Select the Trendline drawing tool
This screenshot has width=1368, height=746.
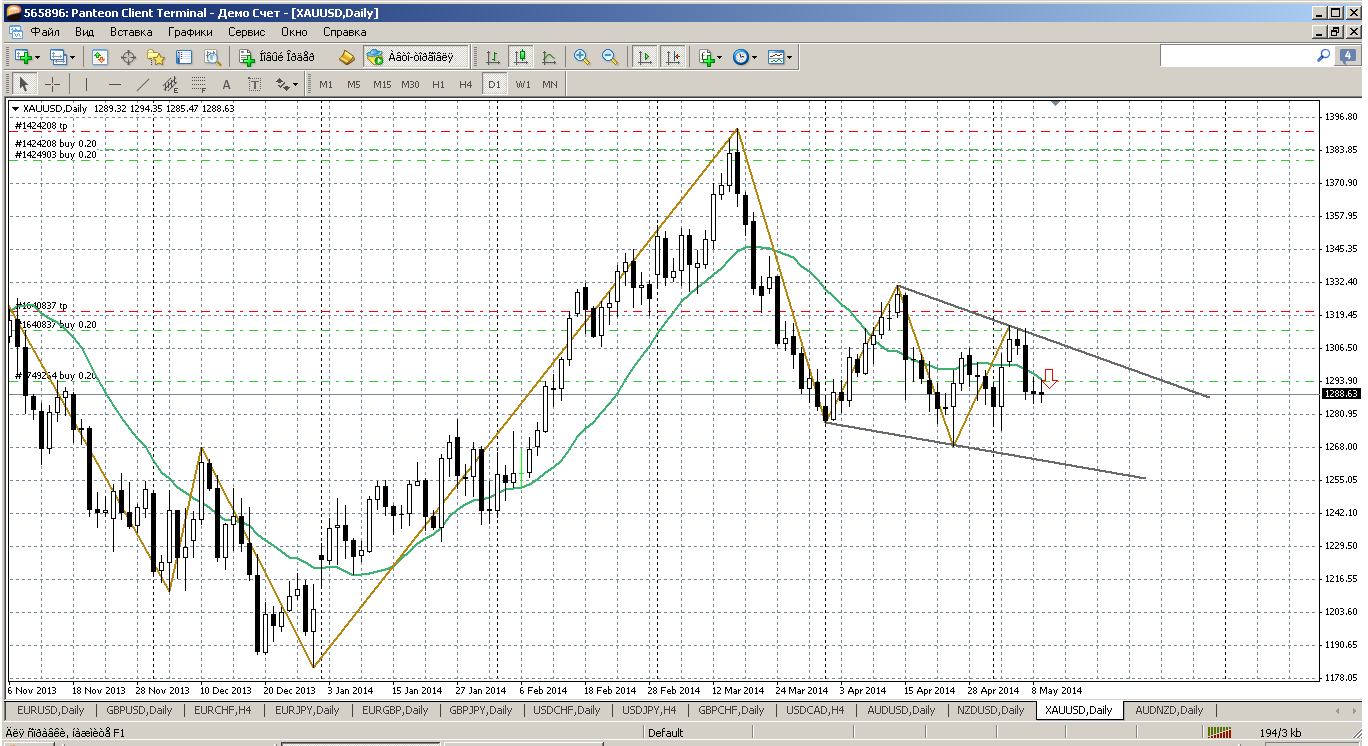pyautogui.click(x=143, y=85)
